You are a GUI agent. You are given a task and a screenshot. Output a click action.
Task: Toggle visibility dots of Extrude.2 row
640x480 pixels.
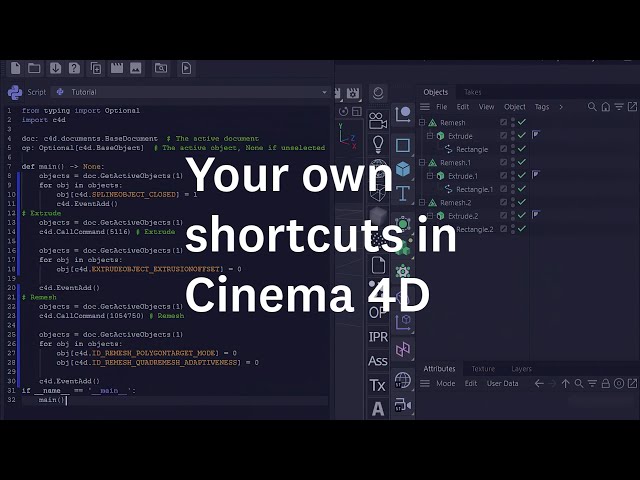pos(513,216)
